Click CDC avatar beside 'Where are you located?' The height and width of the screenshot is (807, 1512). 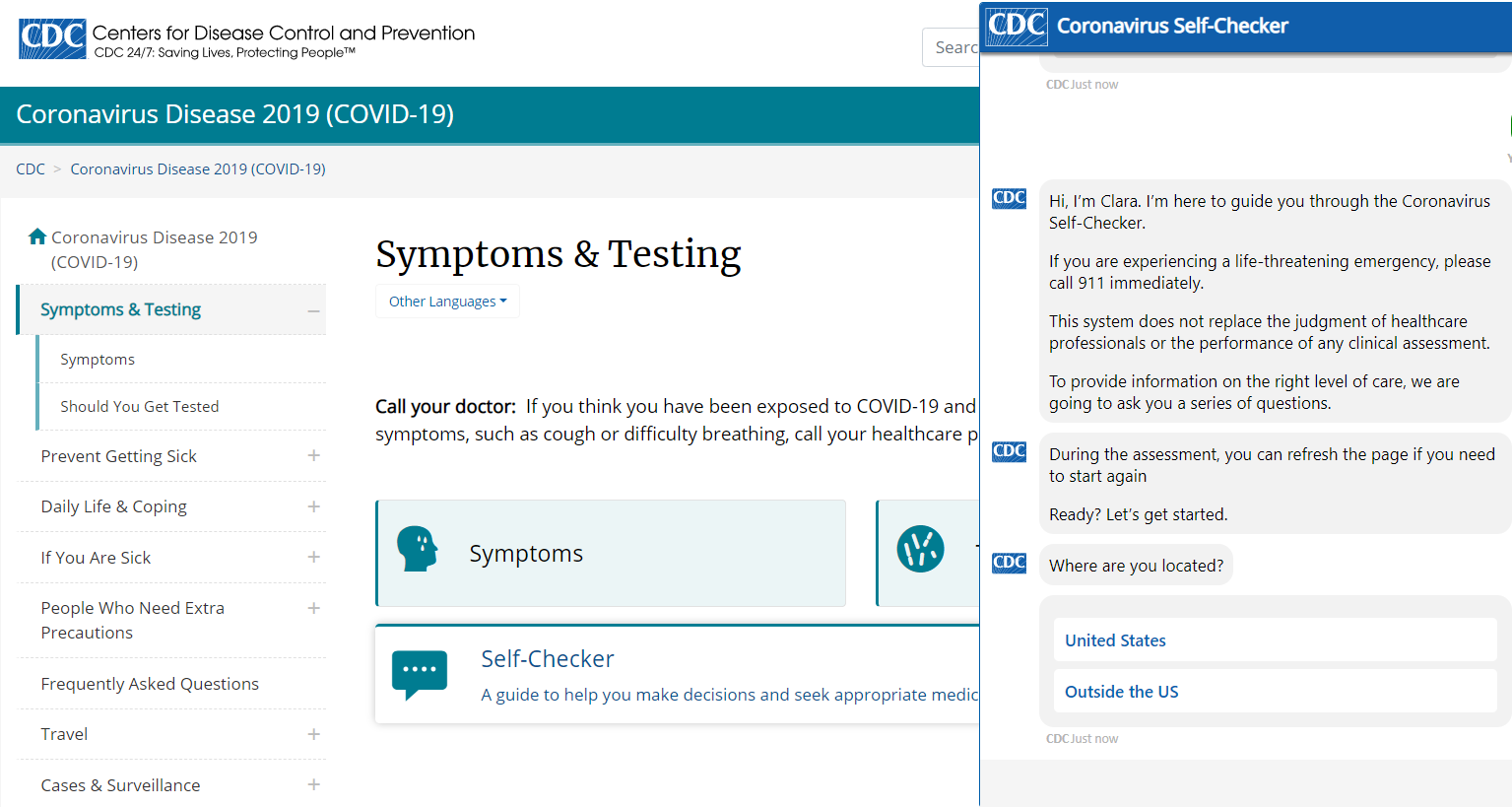(1009, 563)
